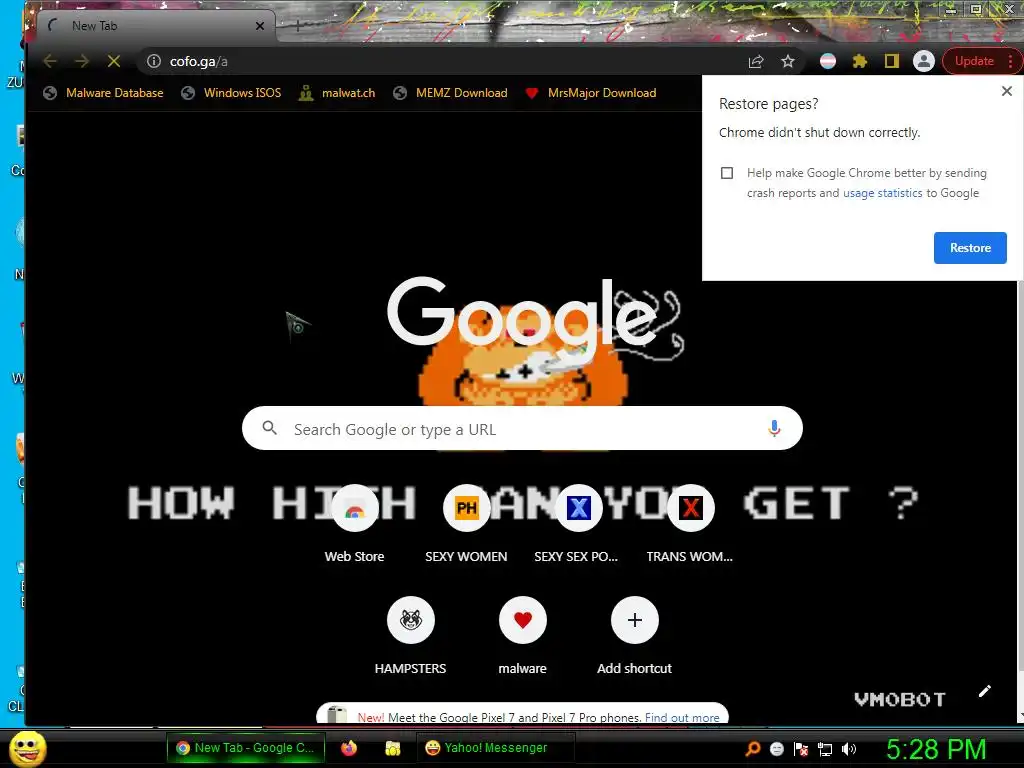1024x768 pixels.
Task: Open the PH shortcut icon
Action: pos(466,508)
